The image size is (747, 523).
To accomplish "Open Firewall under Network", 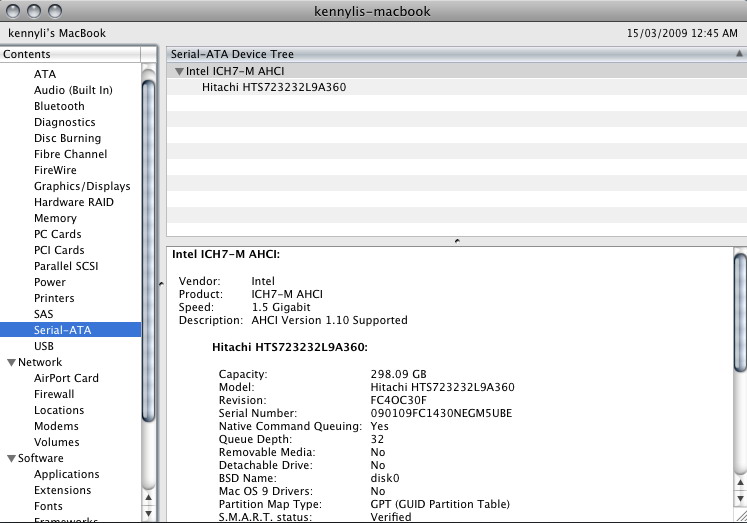I will tap(54, 394).
